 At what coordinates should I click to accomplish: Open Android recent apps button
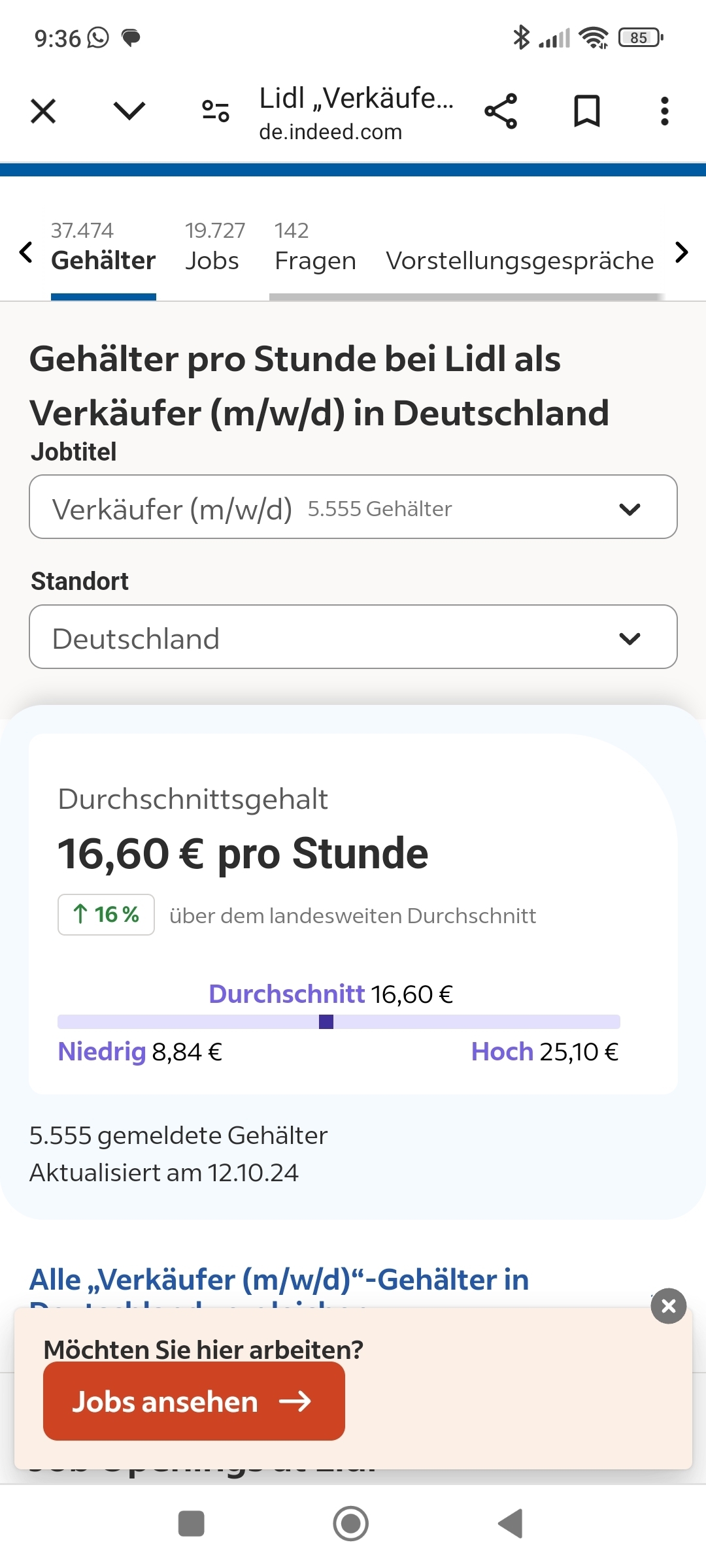pos(191,1524)
